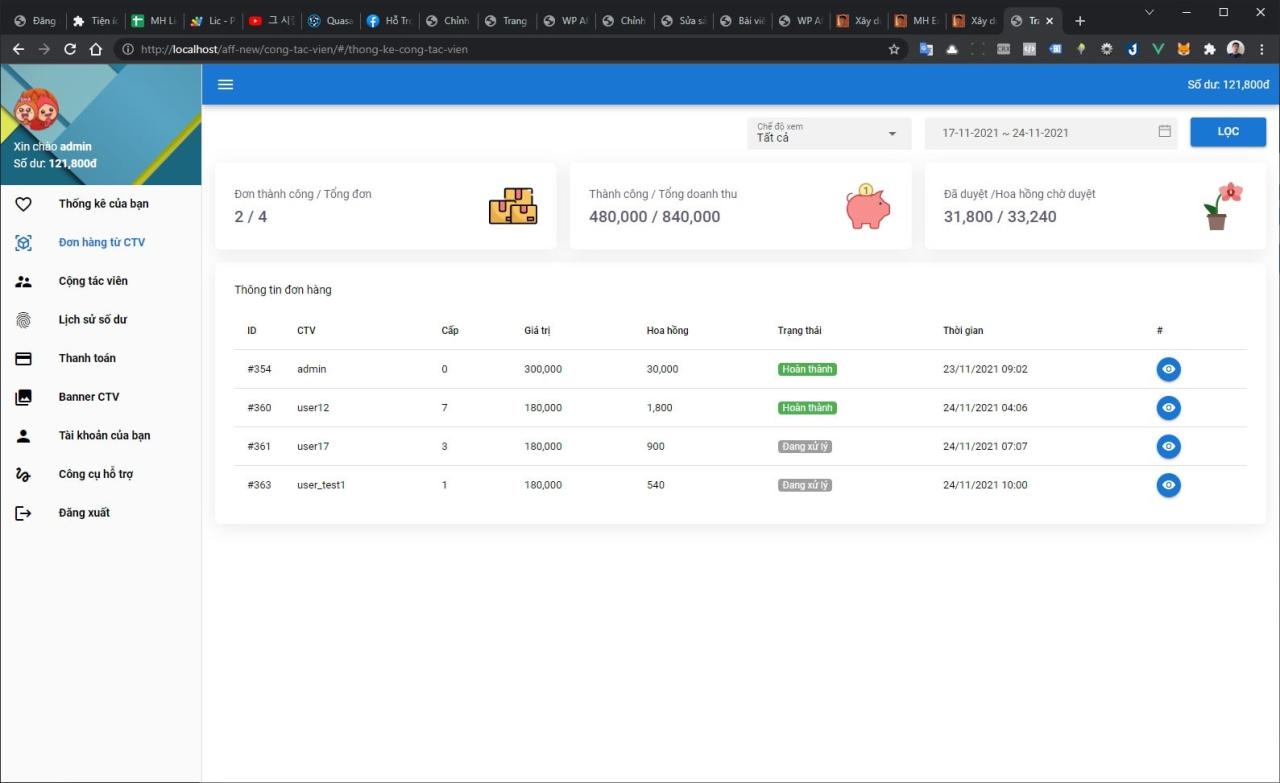Screen dimensions: 1280x783
Task: Open the Chế độ xem dropdown
Action: pyautogui.click(x=828, y=133)
